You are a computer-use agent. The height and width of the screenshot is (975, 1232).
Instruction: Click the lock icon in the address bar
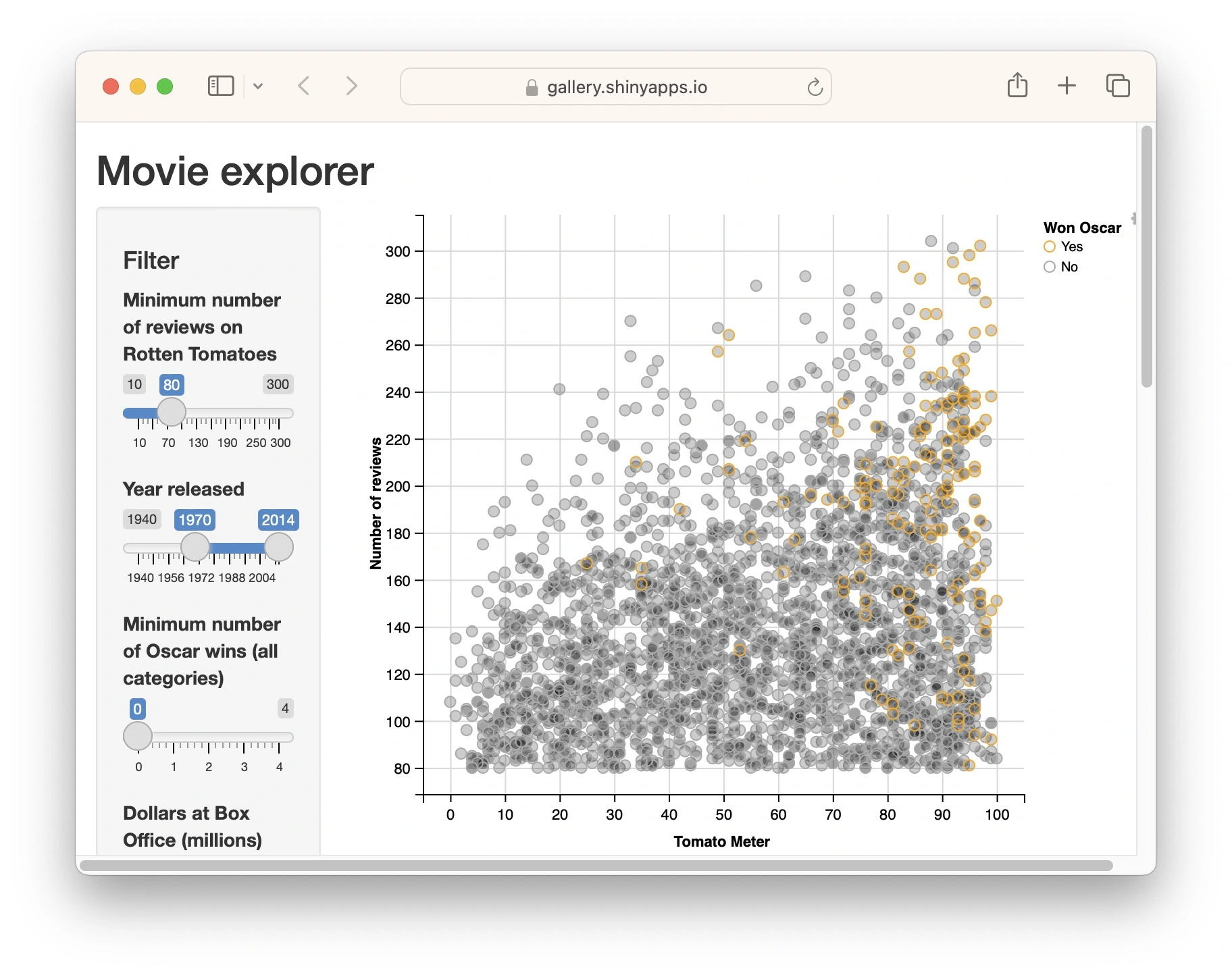point(532,88)
